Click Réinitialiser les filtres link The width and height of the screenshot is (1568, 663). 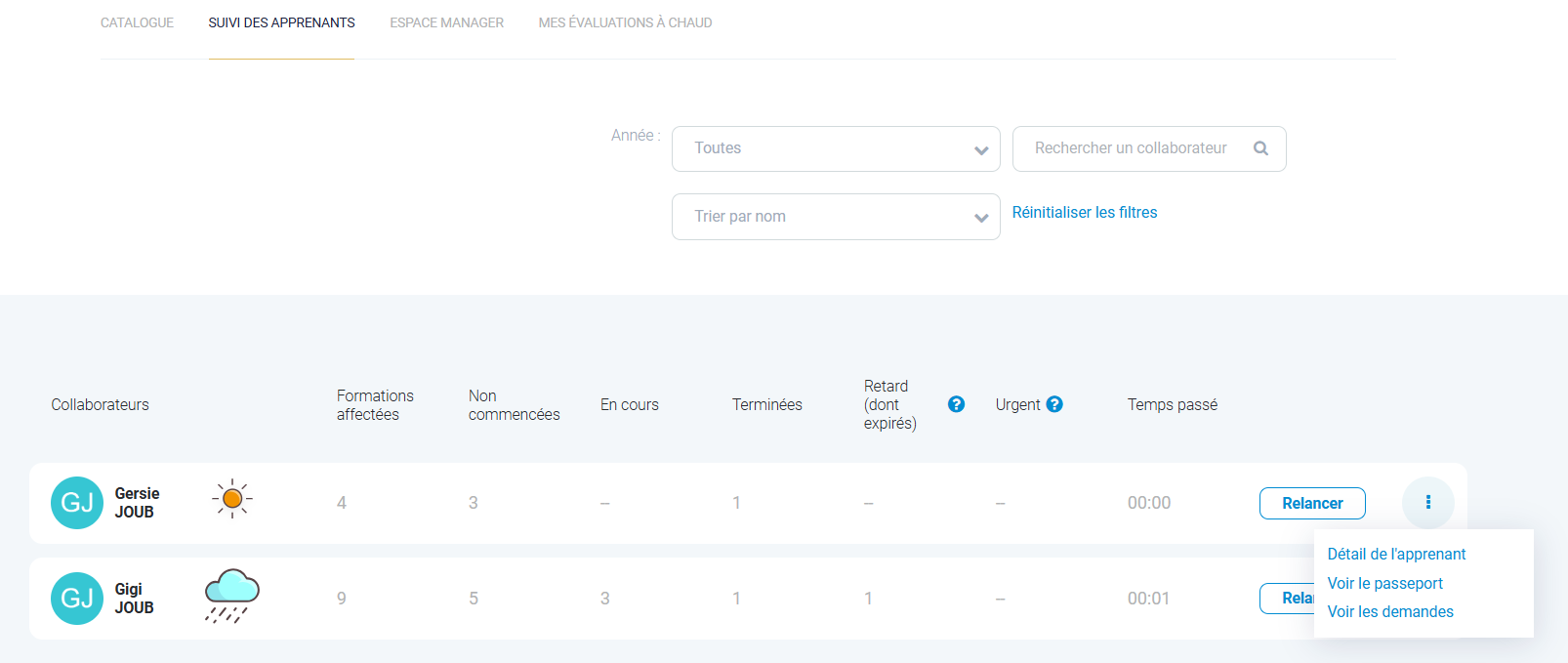pos(1084,213)
